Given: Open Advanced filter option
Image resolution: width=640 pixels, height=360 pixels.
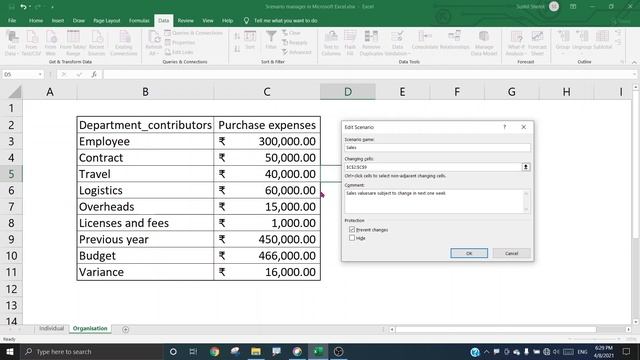Looking at the screenshot, I should [x=297, y=52].
